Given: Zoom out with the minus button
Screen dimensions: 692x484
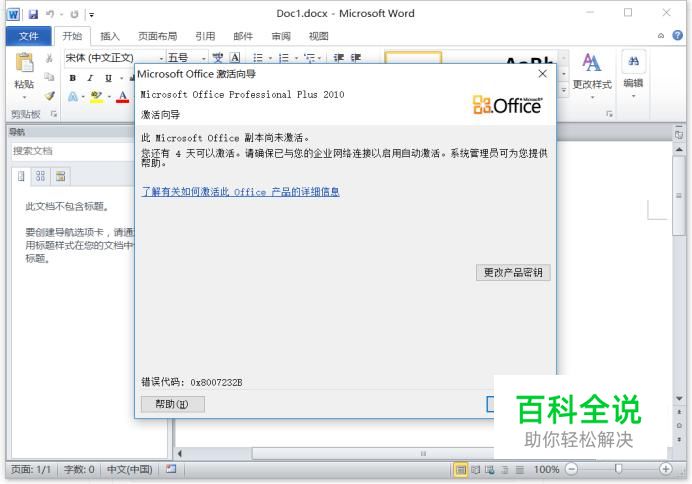Looking at the screenshot, I should click(572, 469).
